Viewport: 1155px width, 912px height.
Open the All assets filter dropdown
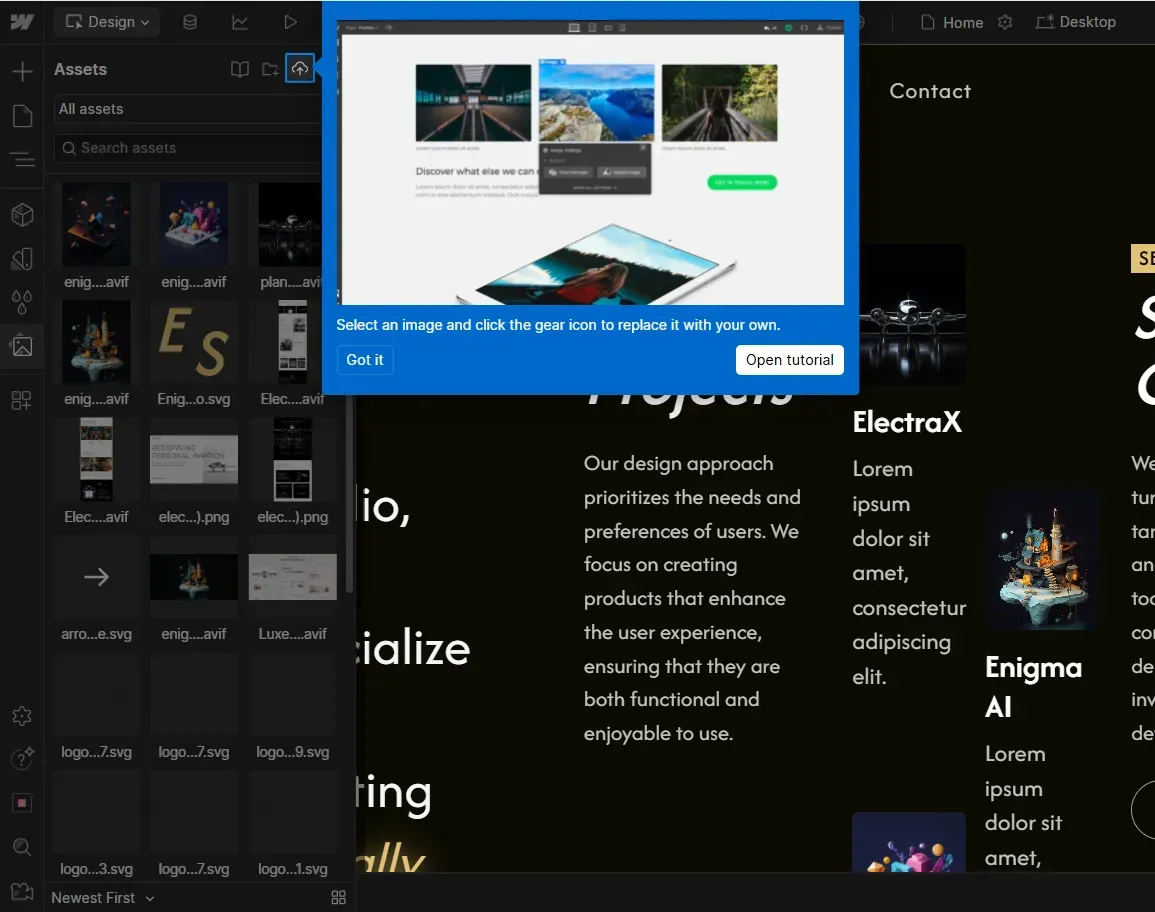point(185,109)
